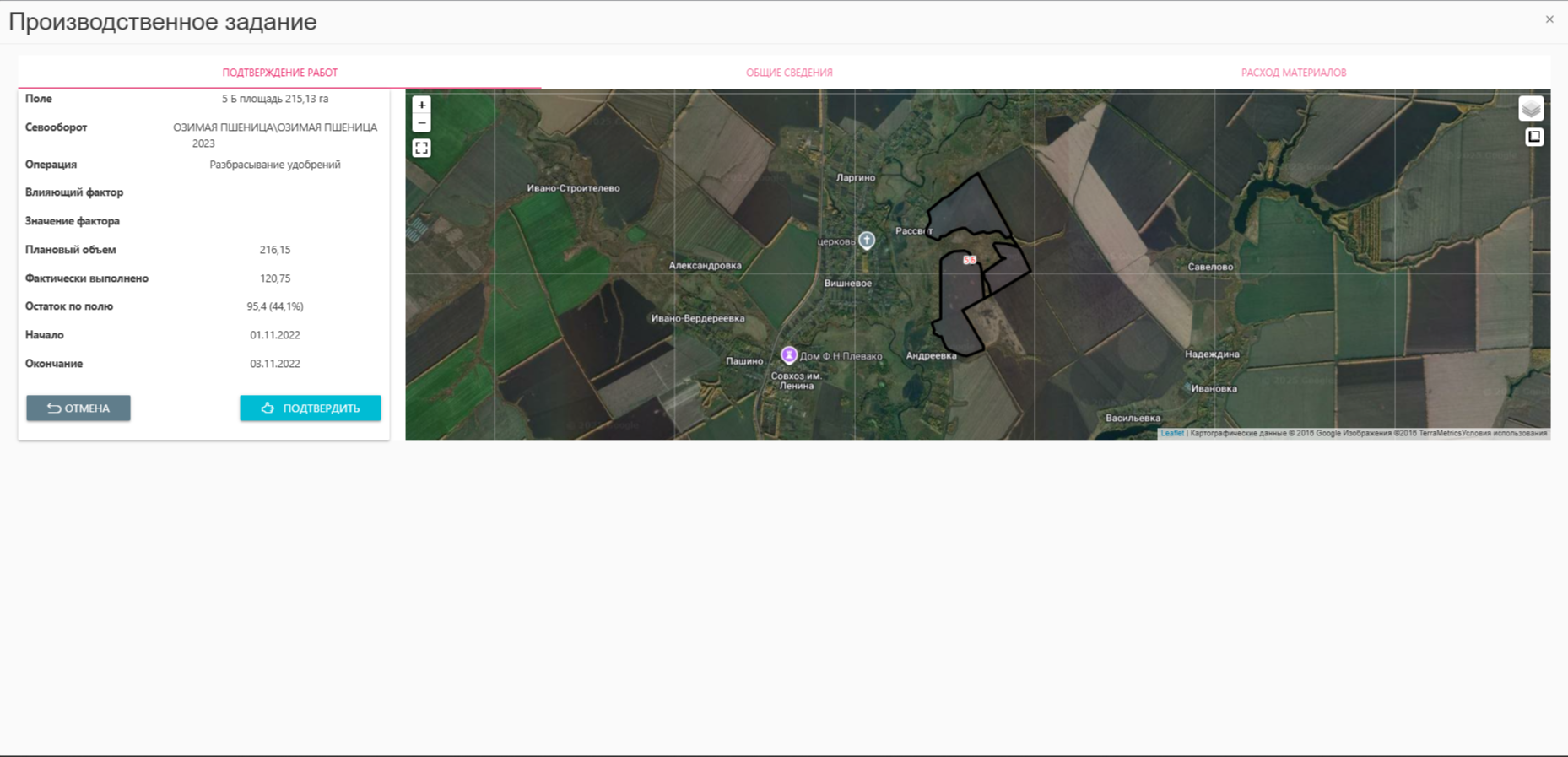This screenshot has height=757, width=1568.
Task: Select the Подтверждение работ tab
Action: [279, 73]
